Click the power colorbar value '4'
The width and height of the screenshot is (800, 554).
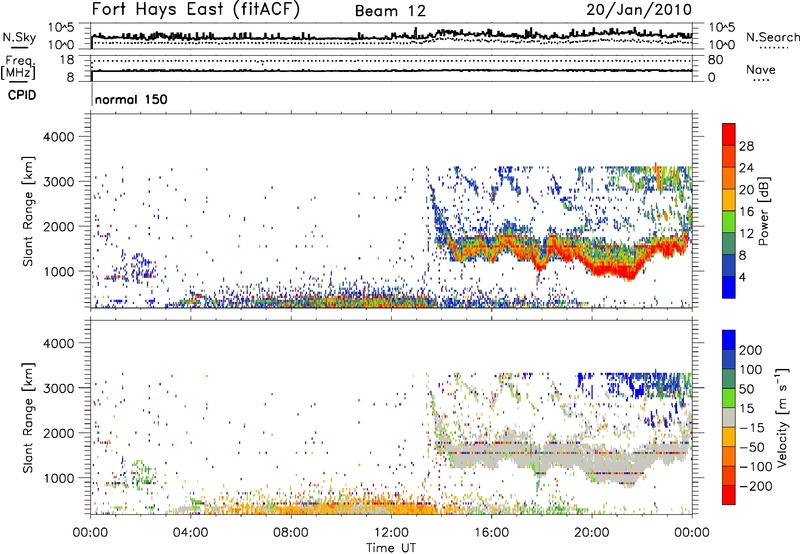pyautogui.click(x=742, y=278)
